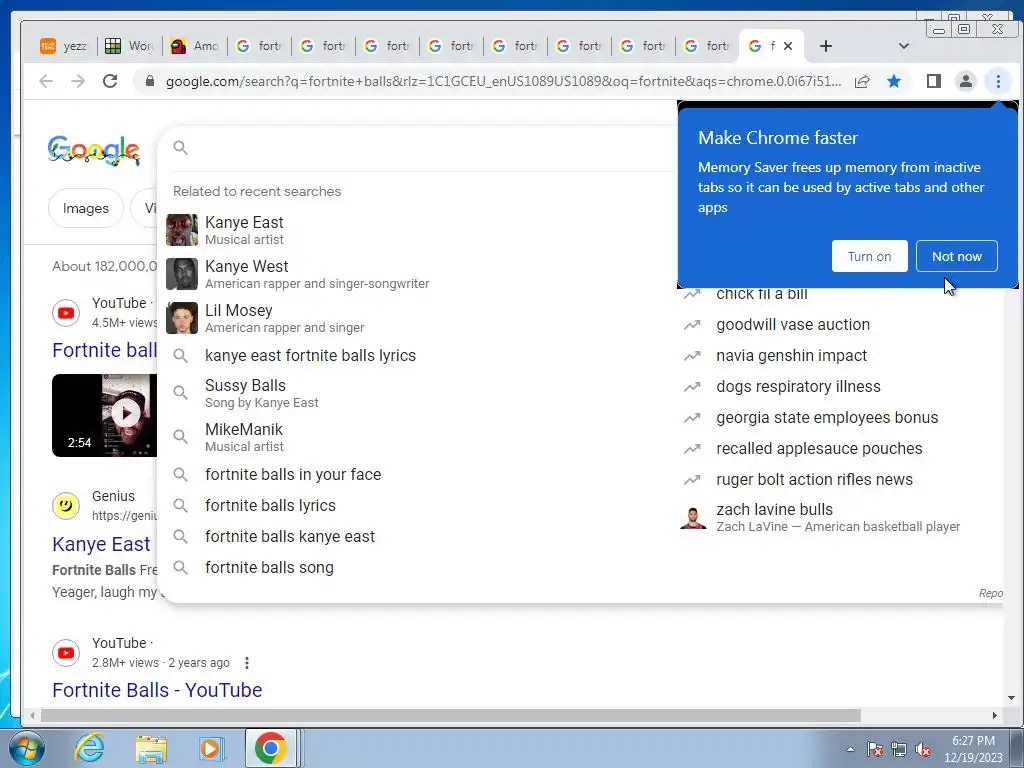Open the 'Kanye East' Genius result link
This screenshot has width=1024, height=768.
[101, 544]
